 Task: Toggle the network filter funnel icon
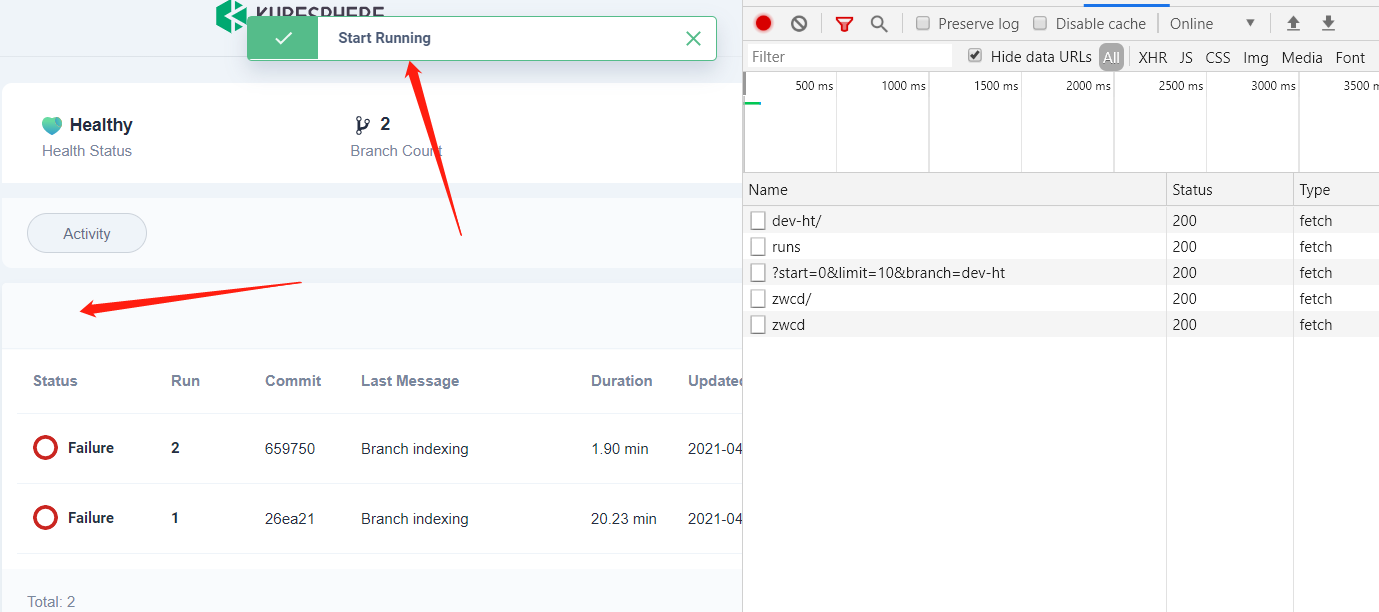tap(844, 23)
